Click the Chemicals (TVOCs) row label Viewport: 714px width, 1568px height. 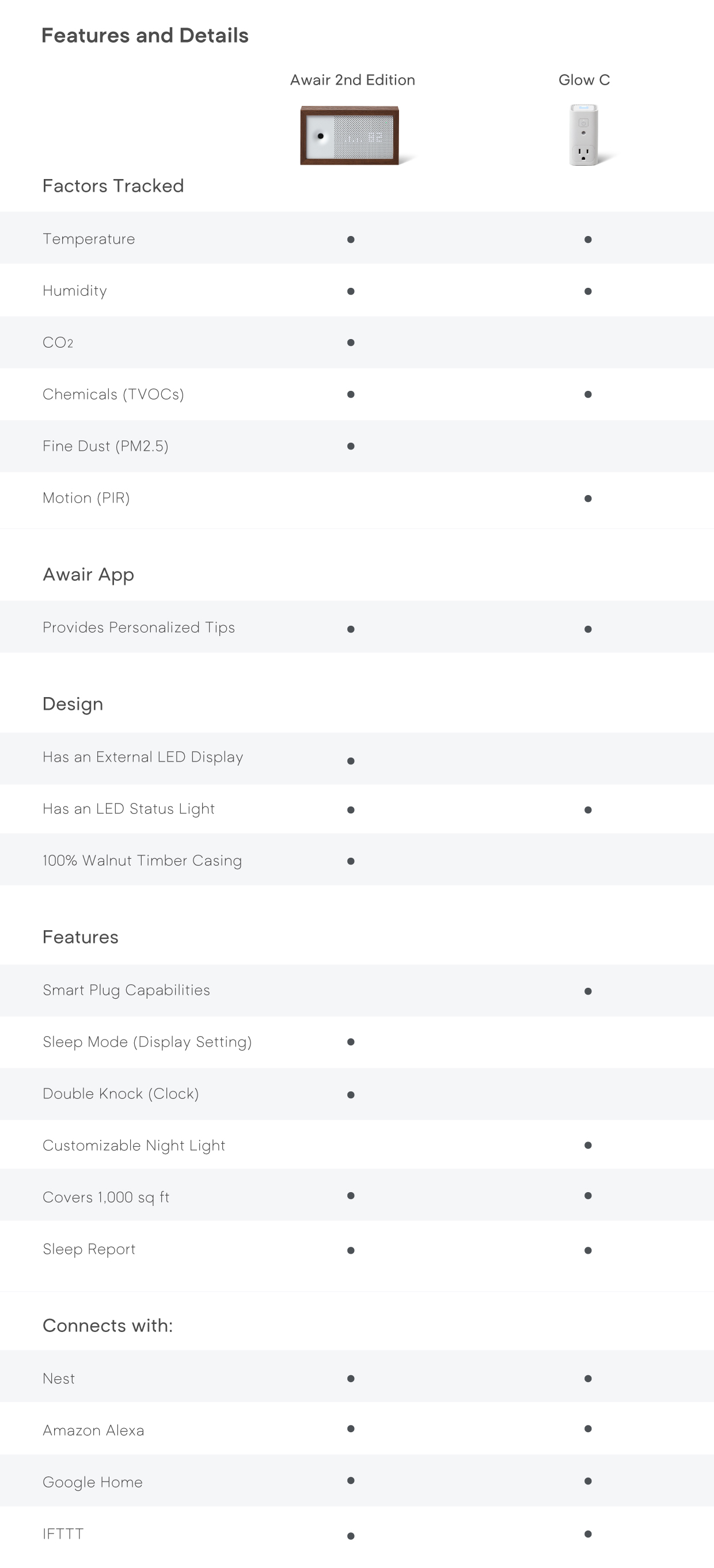113,394
